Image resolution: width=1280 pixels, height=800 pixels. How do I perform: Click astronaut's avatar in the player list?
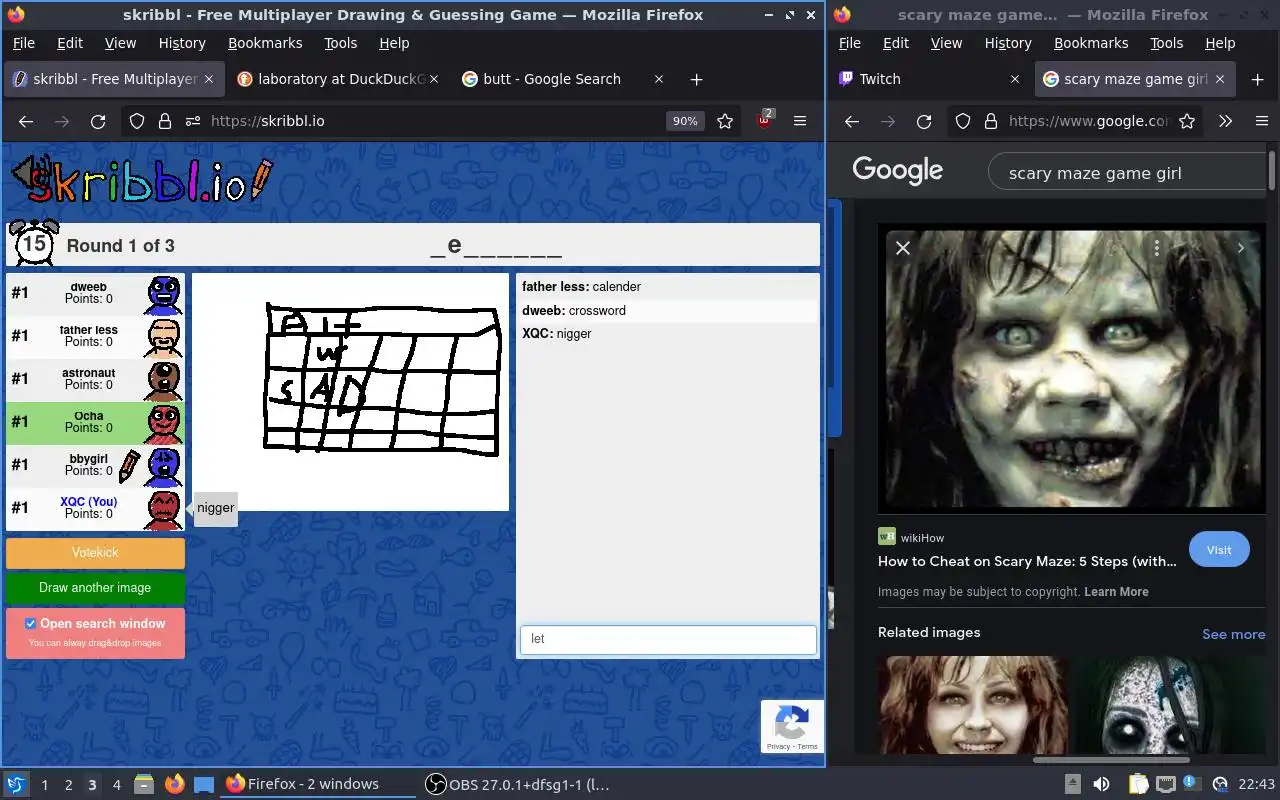click(x=165, y=379)
